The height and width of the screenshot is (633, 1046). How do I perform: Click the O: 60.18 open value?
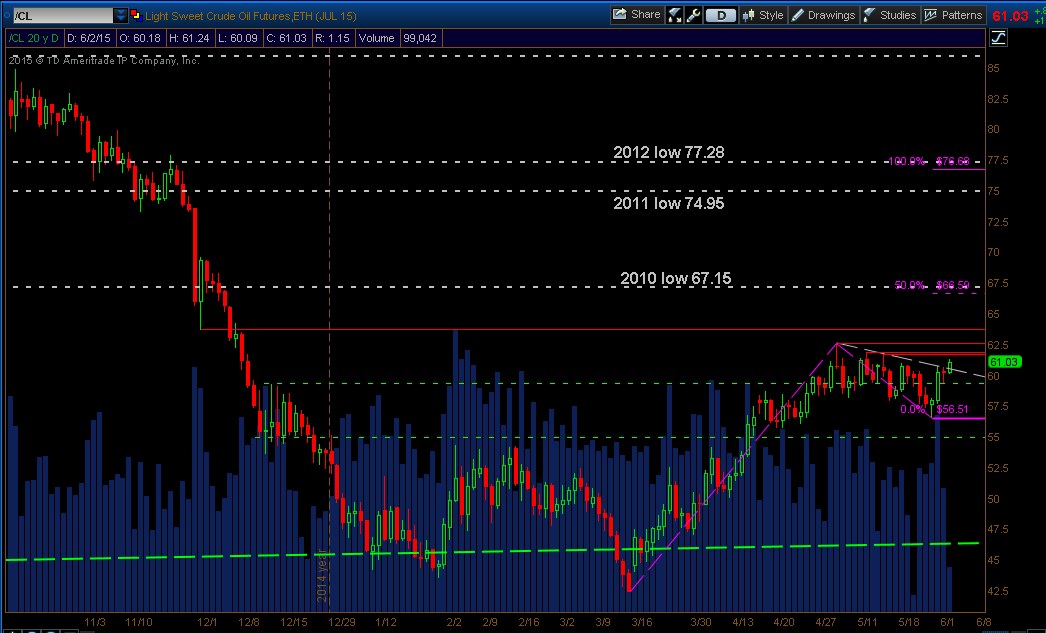(x=139, y=38)
